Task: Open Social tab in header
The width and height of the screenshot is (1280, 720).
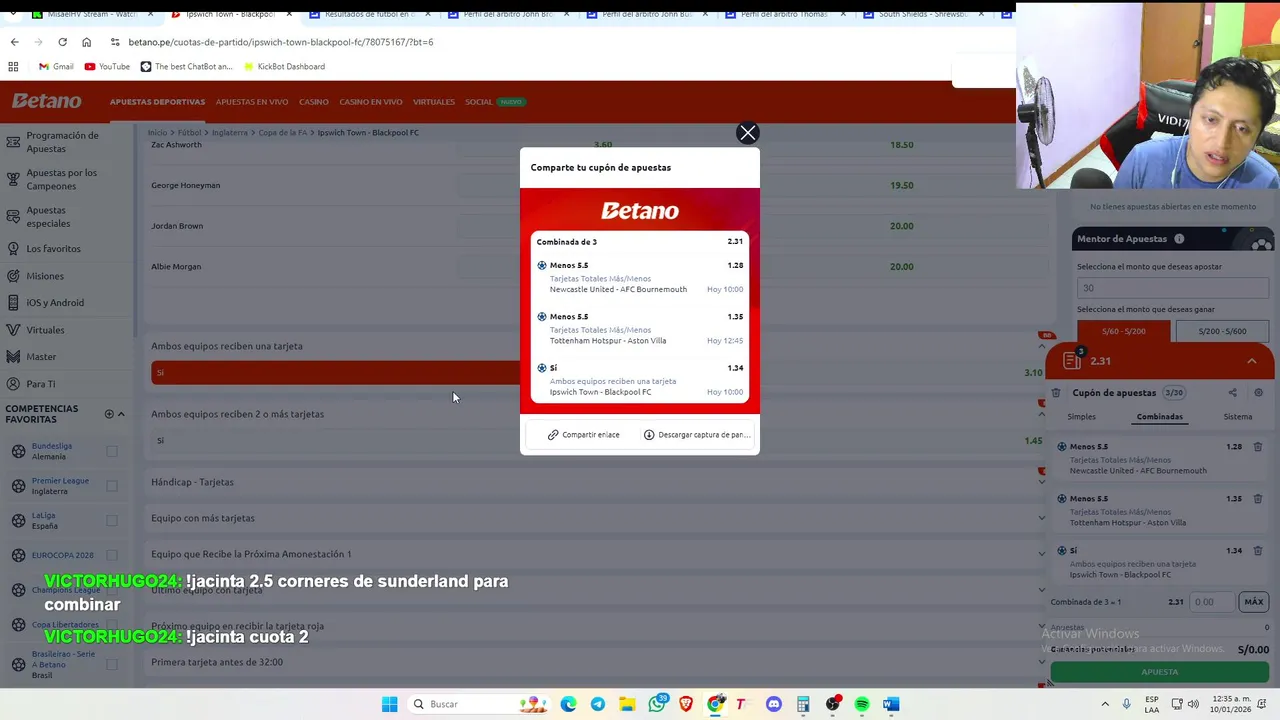Action: pos(479,102)
